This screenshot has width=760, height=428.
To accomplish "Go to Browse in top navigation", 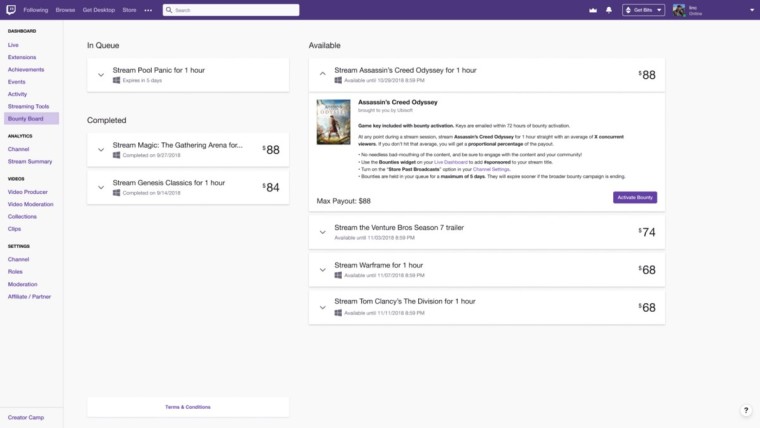I will (65, 10).
